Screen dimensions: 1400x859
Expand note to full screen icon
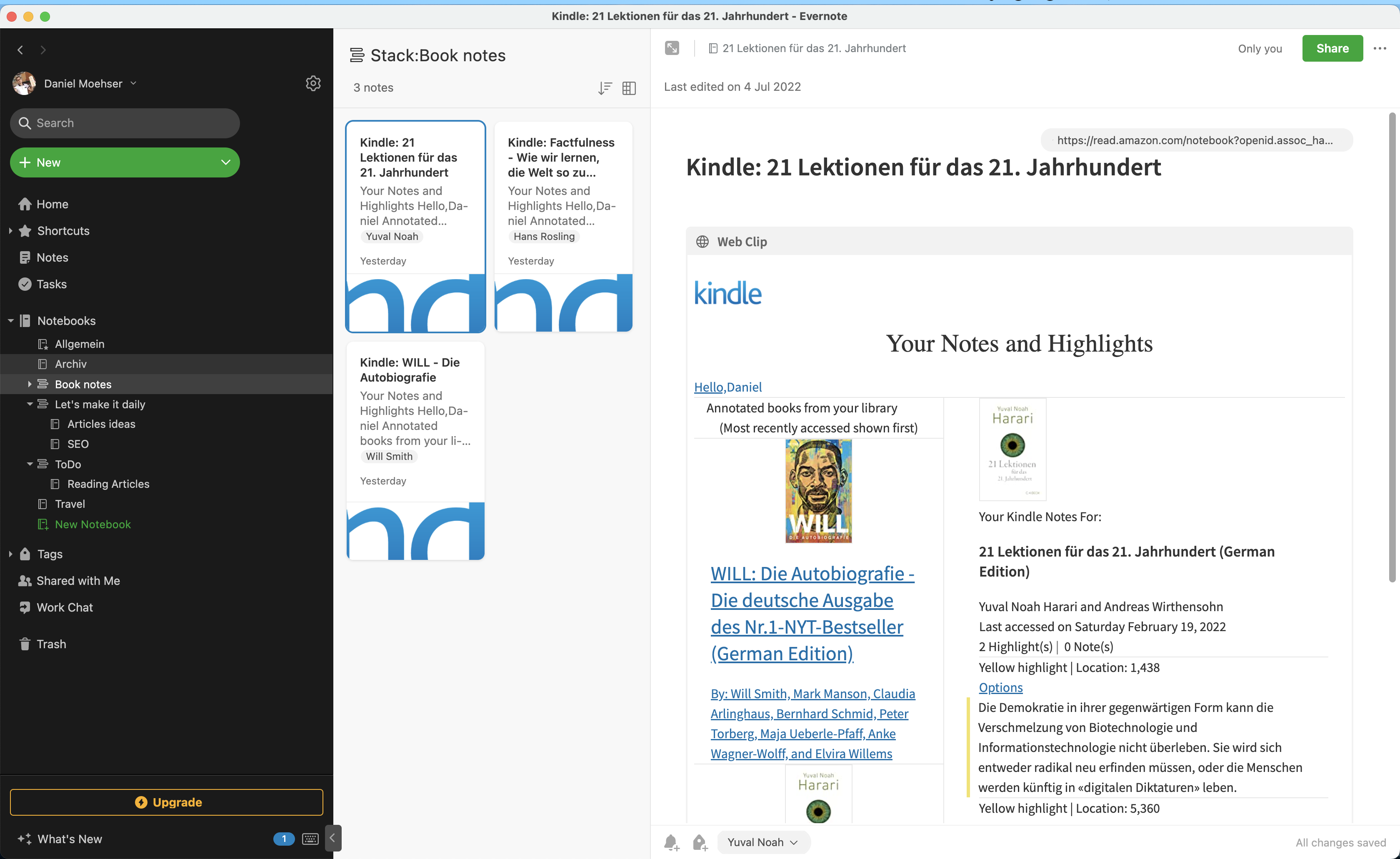pyautogui.click(x=672, y=48)
